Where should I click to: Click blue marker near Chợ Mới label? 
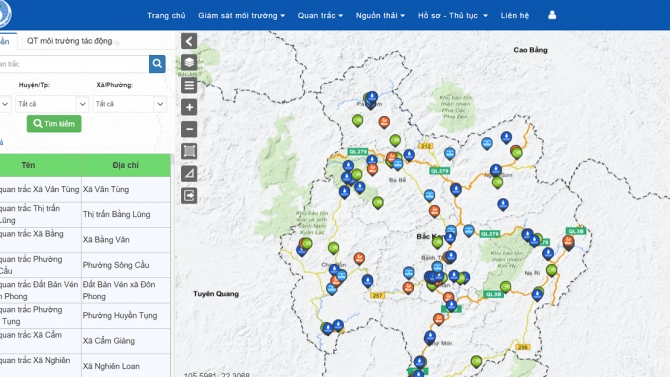pyautogui.click(x=430, y=337)
